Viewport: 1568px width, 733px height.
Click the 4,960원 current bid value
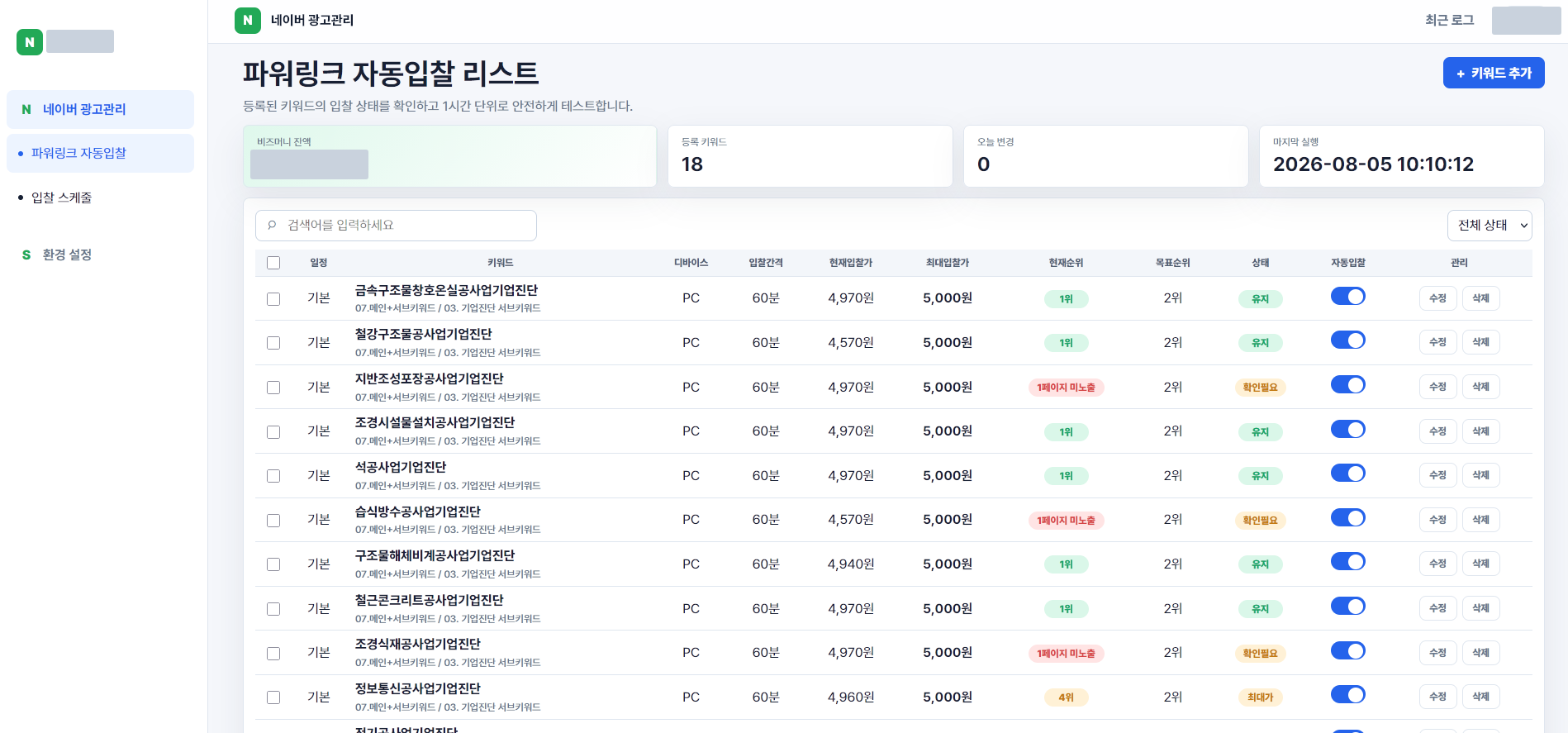pyautogui.click(x=851, y=697)
